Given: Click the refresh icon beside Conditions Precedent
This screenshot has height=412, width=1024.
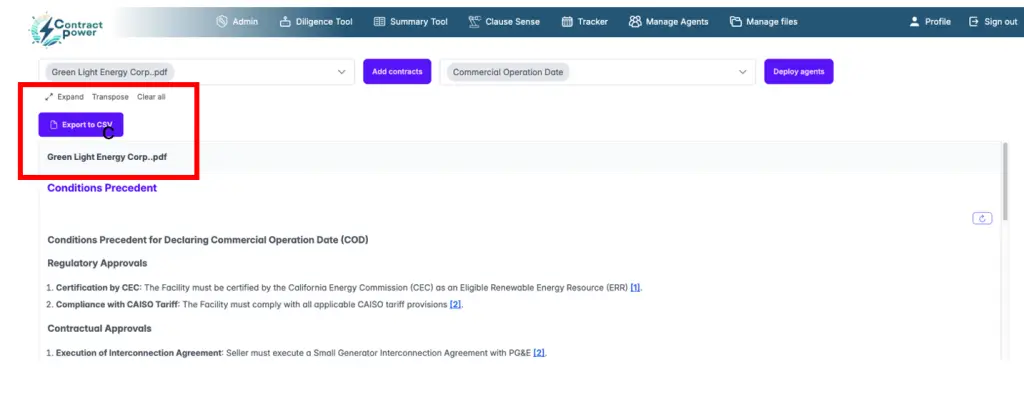Looking at the screenshot, I should click(981, 218).
